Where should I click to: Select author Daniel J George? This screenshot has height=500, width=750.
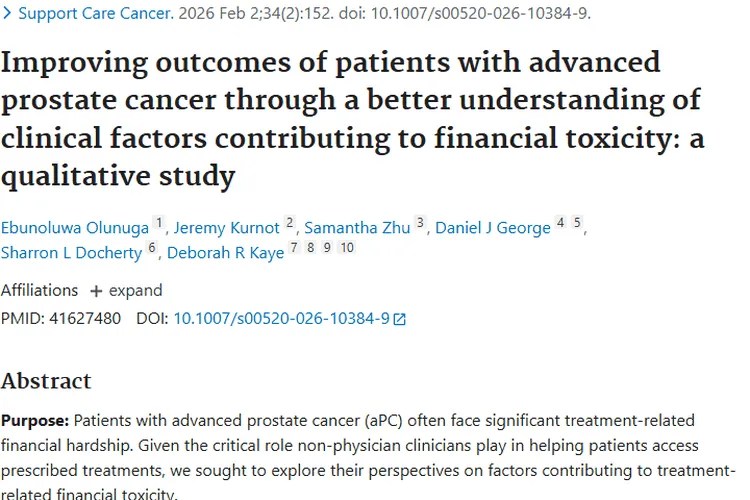point(492,228)
